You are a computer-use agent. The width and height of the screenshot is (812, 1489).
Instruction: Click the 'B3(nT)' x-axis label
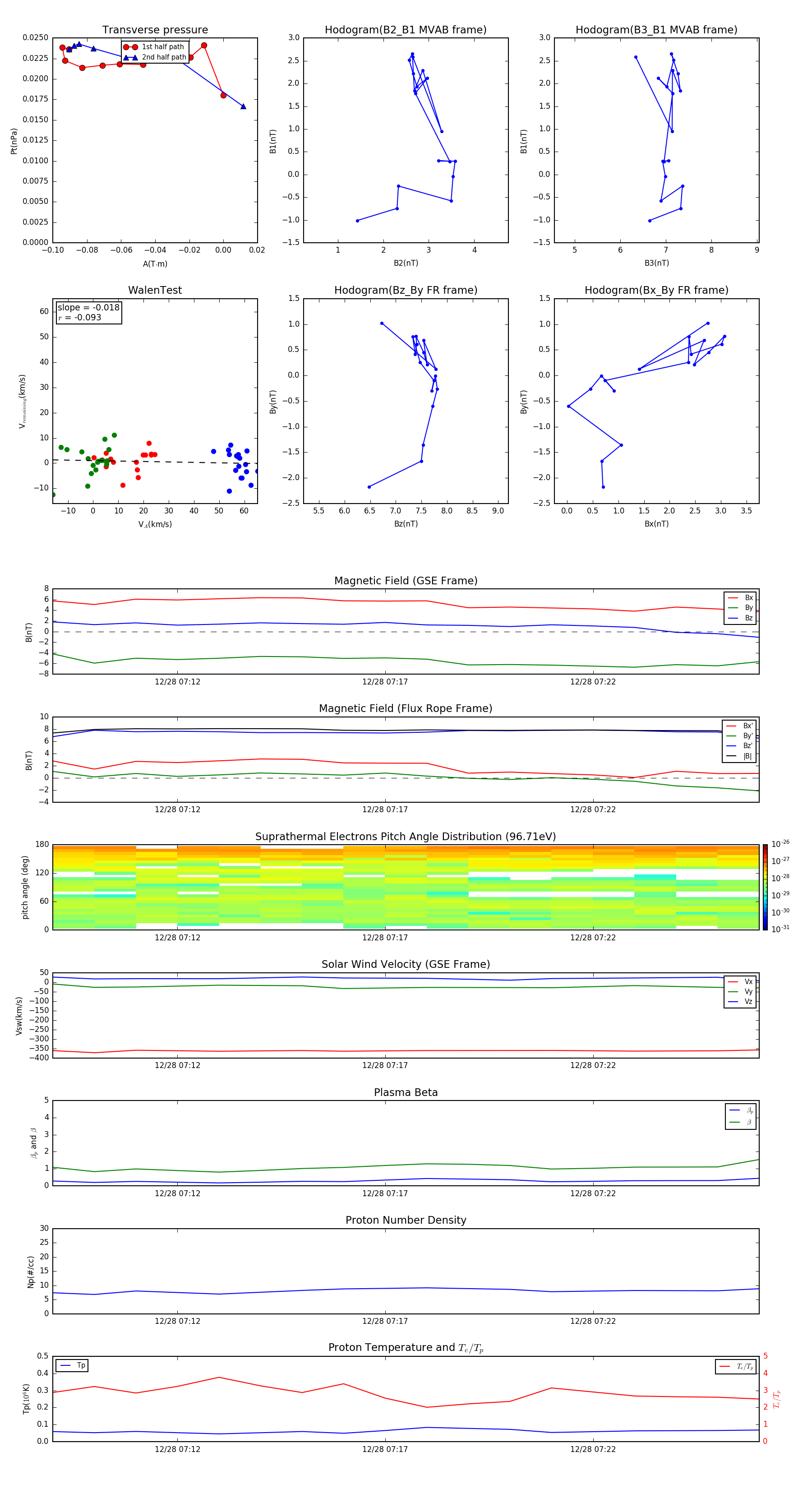pyautogui.click(x=656, y=263)
